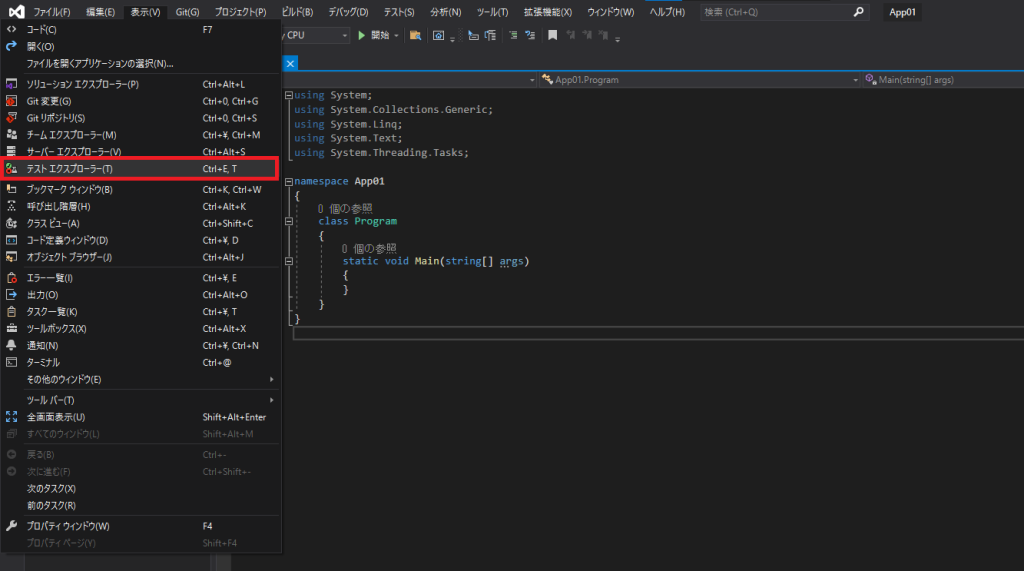The height and width of the screenshot is (571, 1024).
Task: Click the 通知 bell icon
Action: click(x=12, y=345)
